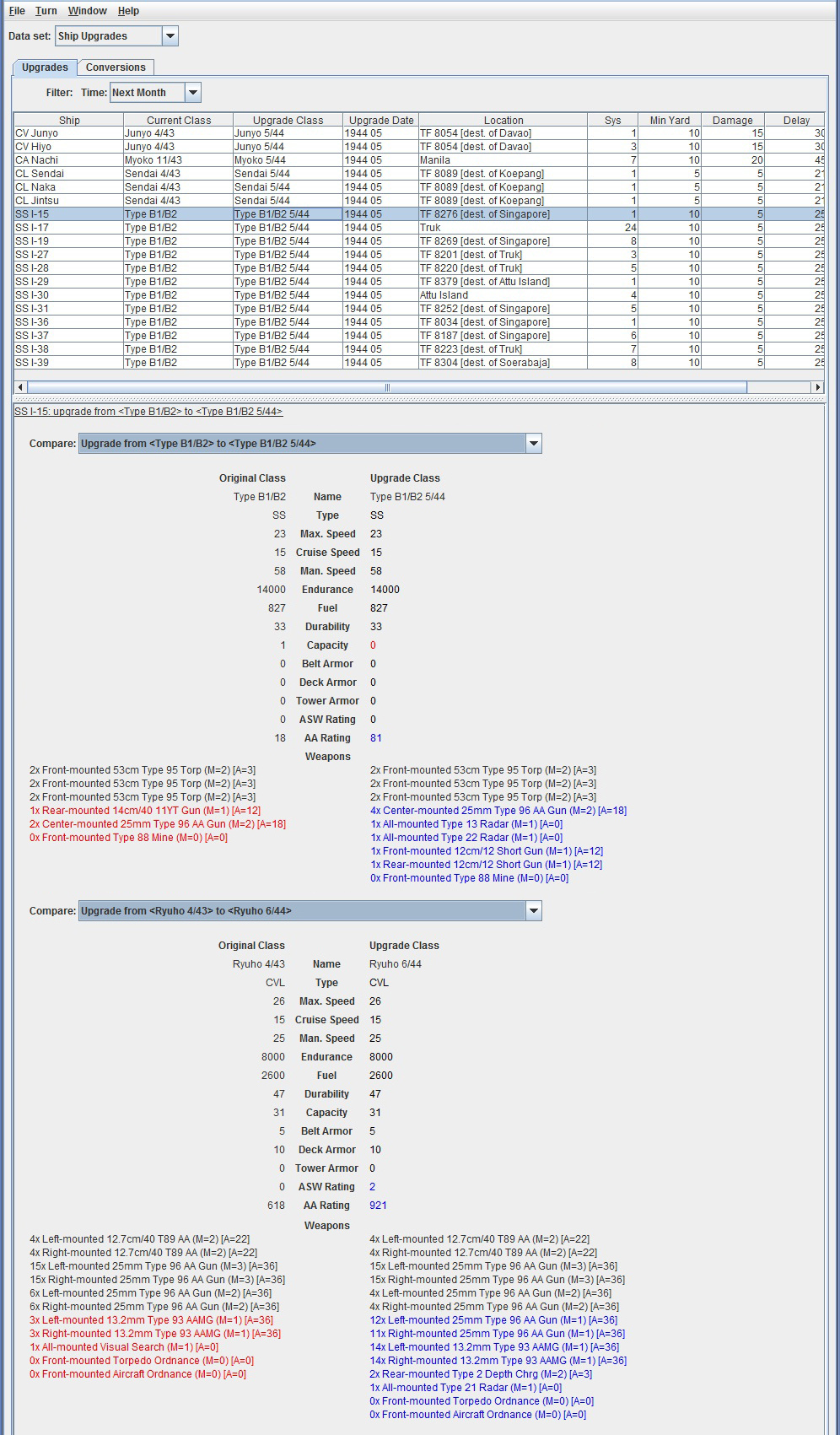Open the Help menu
This screenshot has height=1435, width=840.
128,11
